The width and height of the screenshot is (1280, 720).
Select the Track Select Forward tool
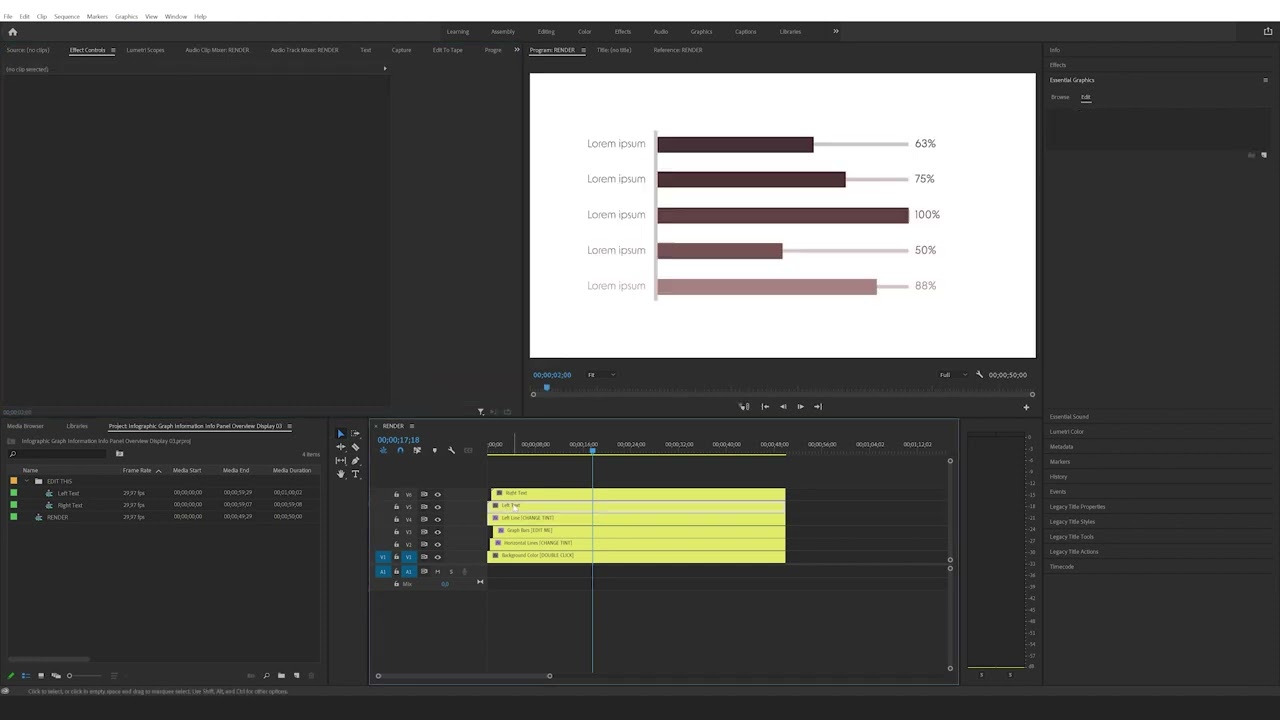coord(355,434)
